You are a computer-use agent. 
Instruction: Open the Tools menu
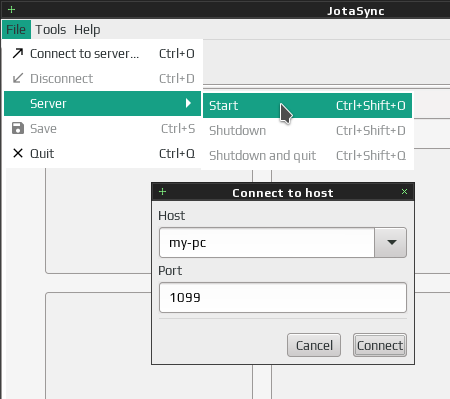click(x=51, y=30)
